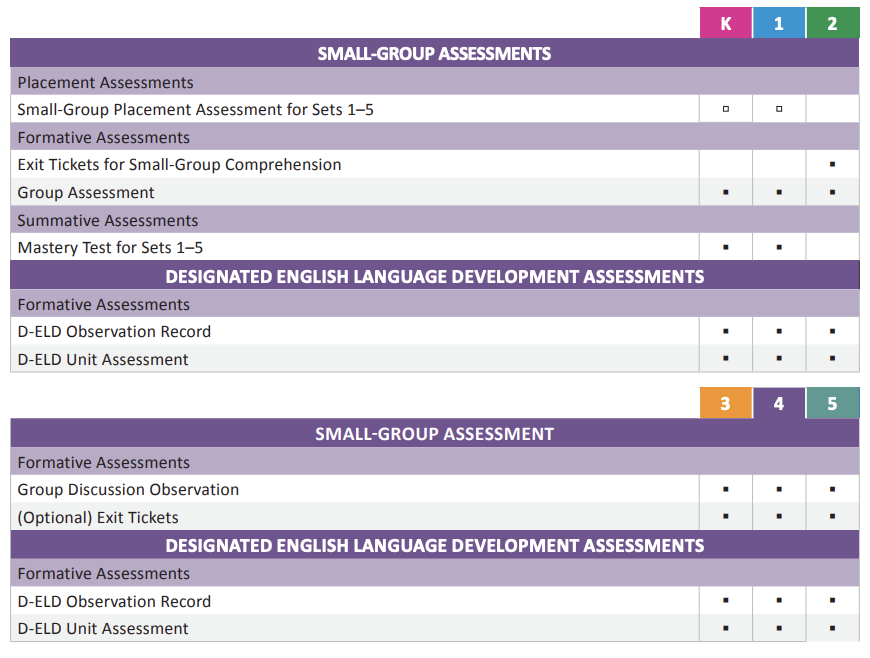870x658 pixels.
Task: Click 'Small-Group Placement Assessment for Sets 1–5'
Action: (x=195, y=109)
